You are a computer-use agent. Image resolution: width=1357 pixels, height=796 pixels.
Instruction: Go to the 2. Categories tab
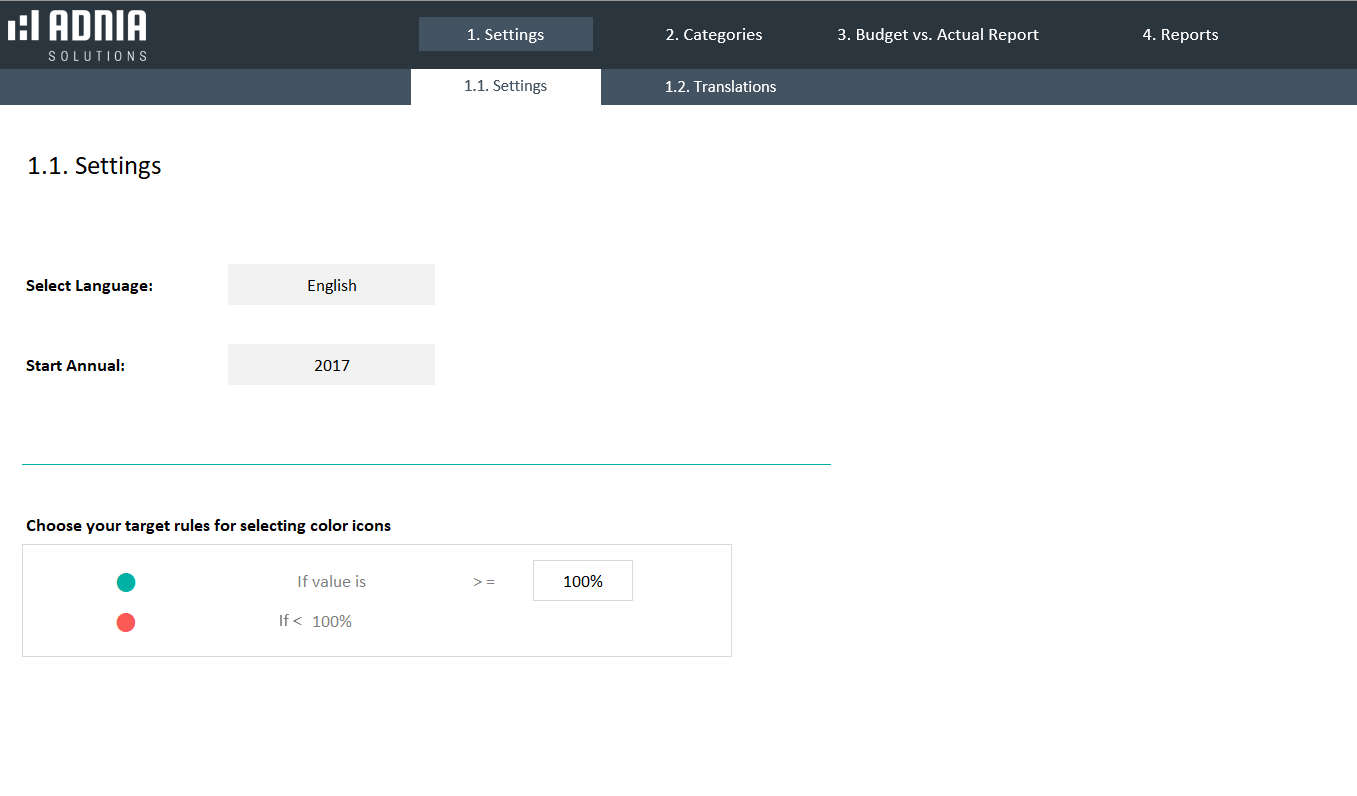tap(713, 34)
